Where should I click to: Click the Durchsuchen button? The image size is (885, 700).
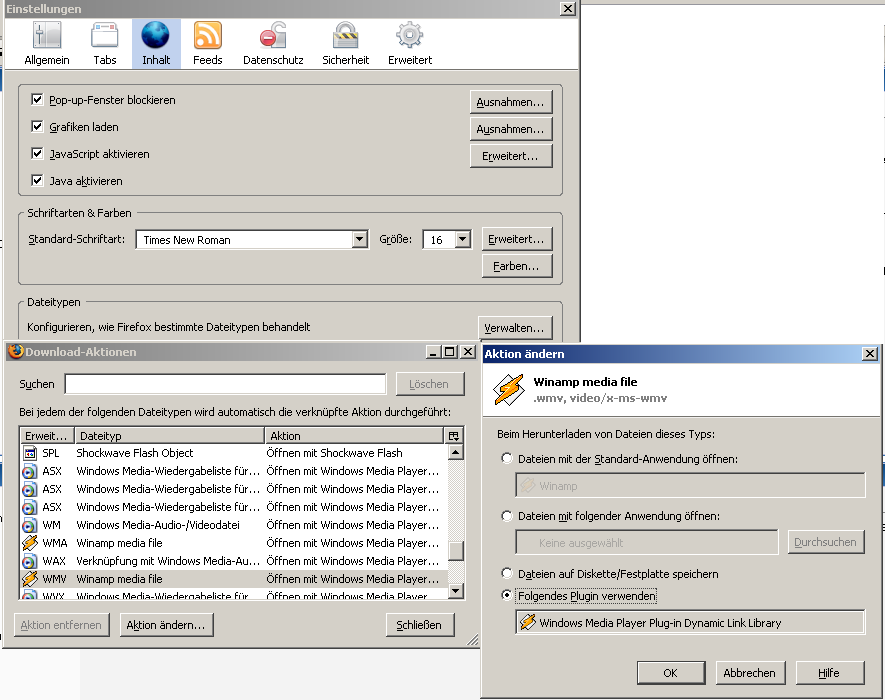pyautogui.click(x=826, y=542)
